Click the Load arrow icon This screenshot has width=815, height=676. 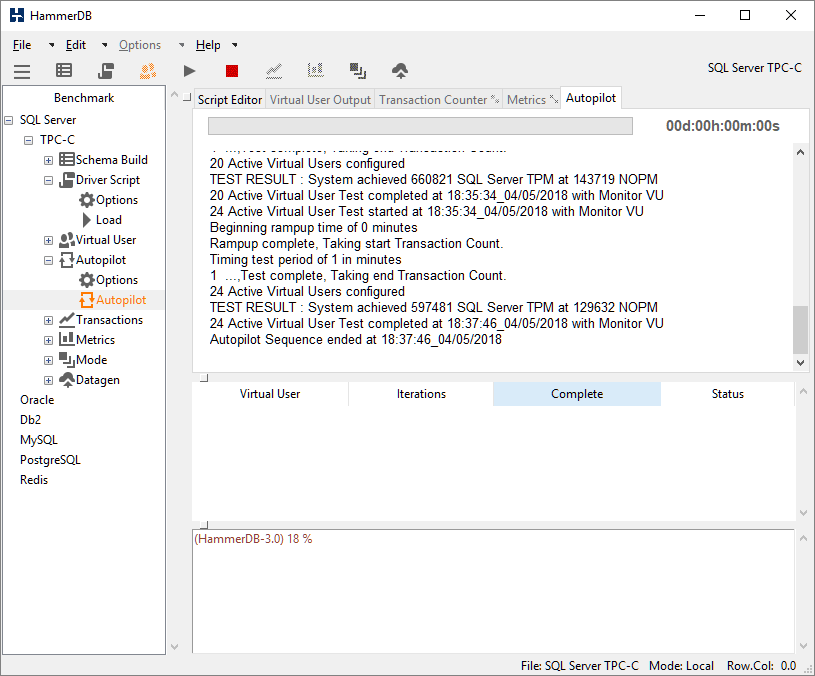87,220
